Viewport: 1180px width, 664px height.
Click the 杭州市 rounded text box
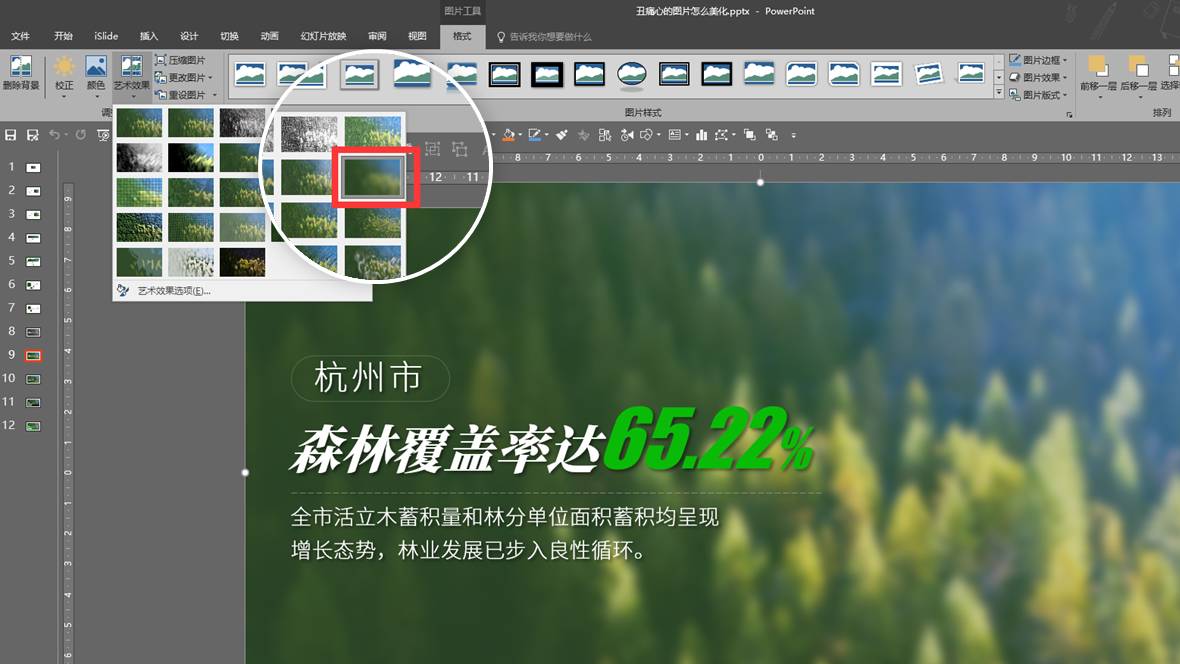(370, 378)
